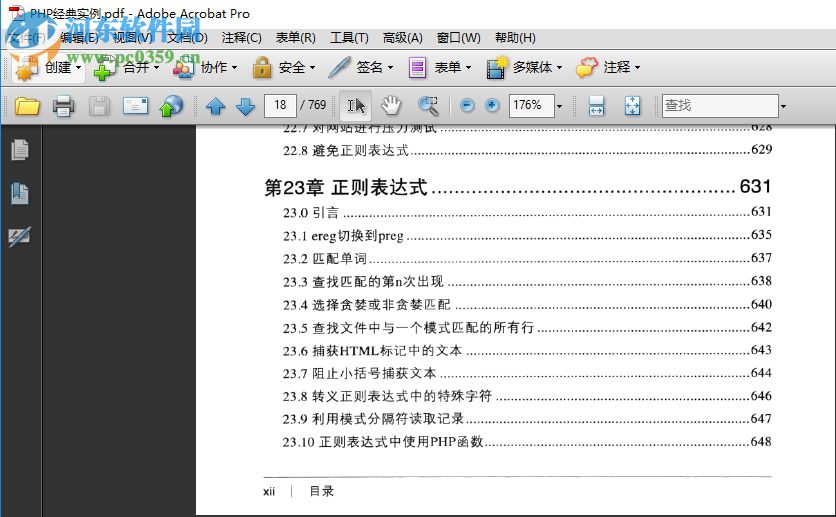Image resolution: width=836 pixels, height=517 pixels.
Task: Click the entry 23.4 选择贪婪或非贪婪匹配
Action: coord(367,304)
